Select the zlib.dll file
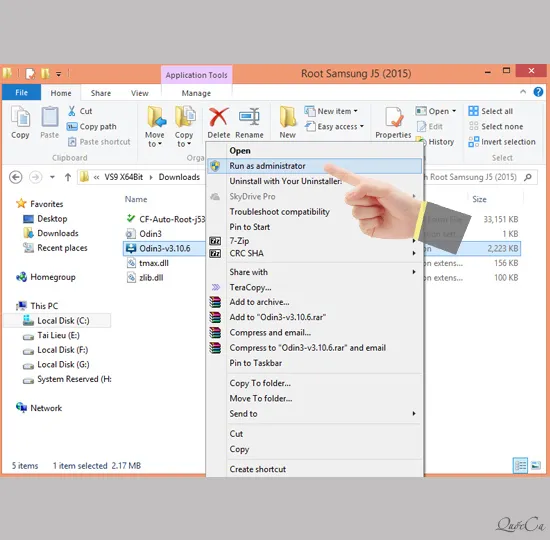Screen dimensions: 550x540 [x=145, y=278]
